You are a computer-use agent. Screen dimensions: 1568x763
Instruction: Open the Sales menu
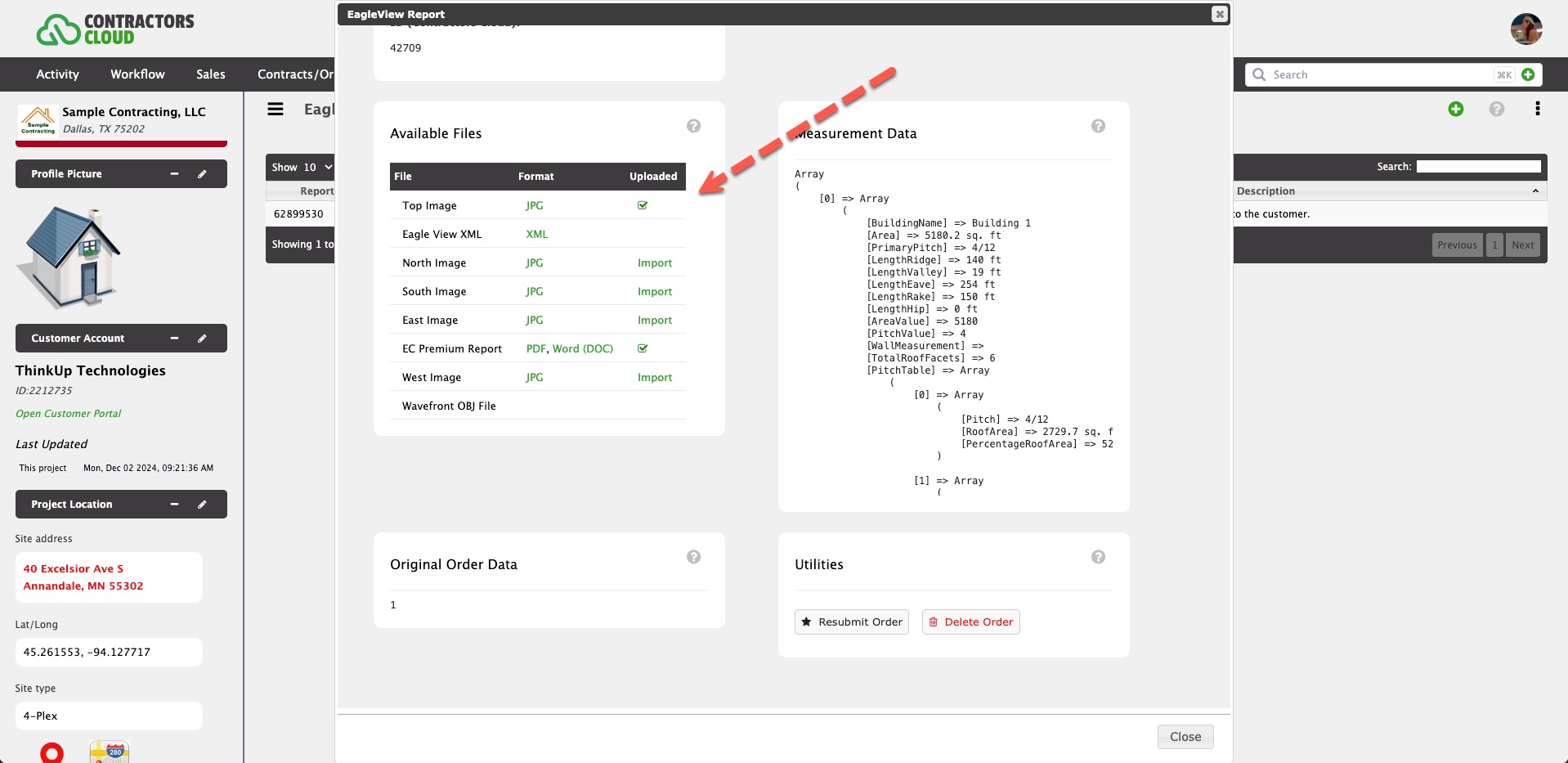click(210, 74)
